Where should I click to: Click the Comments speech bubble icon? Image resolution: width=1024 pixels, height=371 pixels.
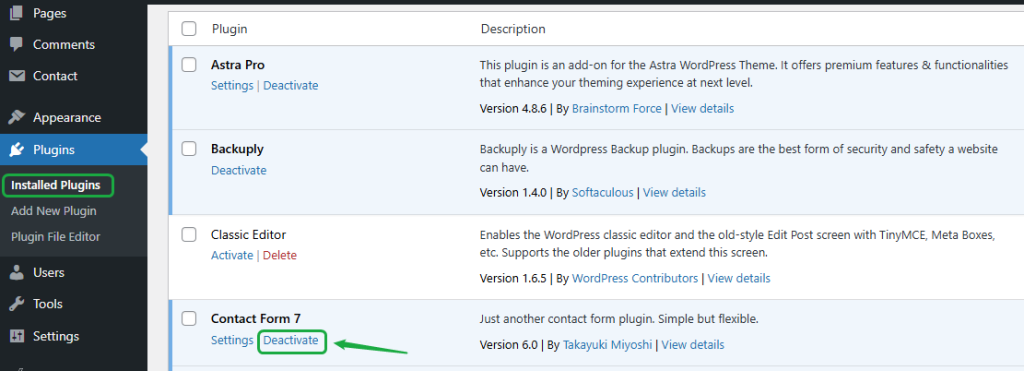(16, 44)
